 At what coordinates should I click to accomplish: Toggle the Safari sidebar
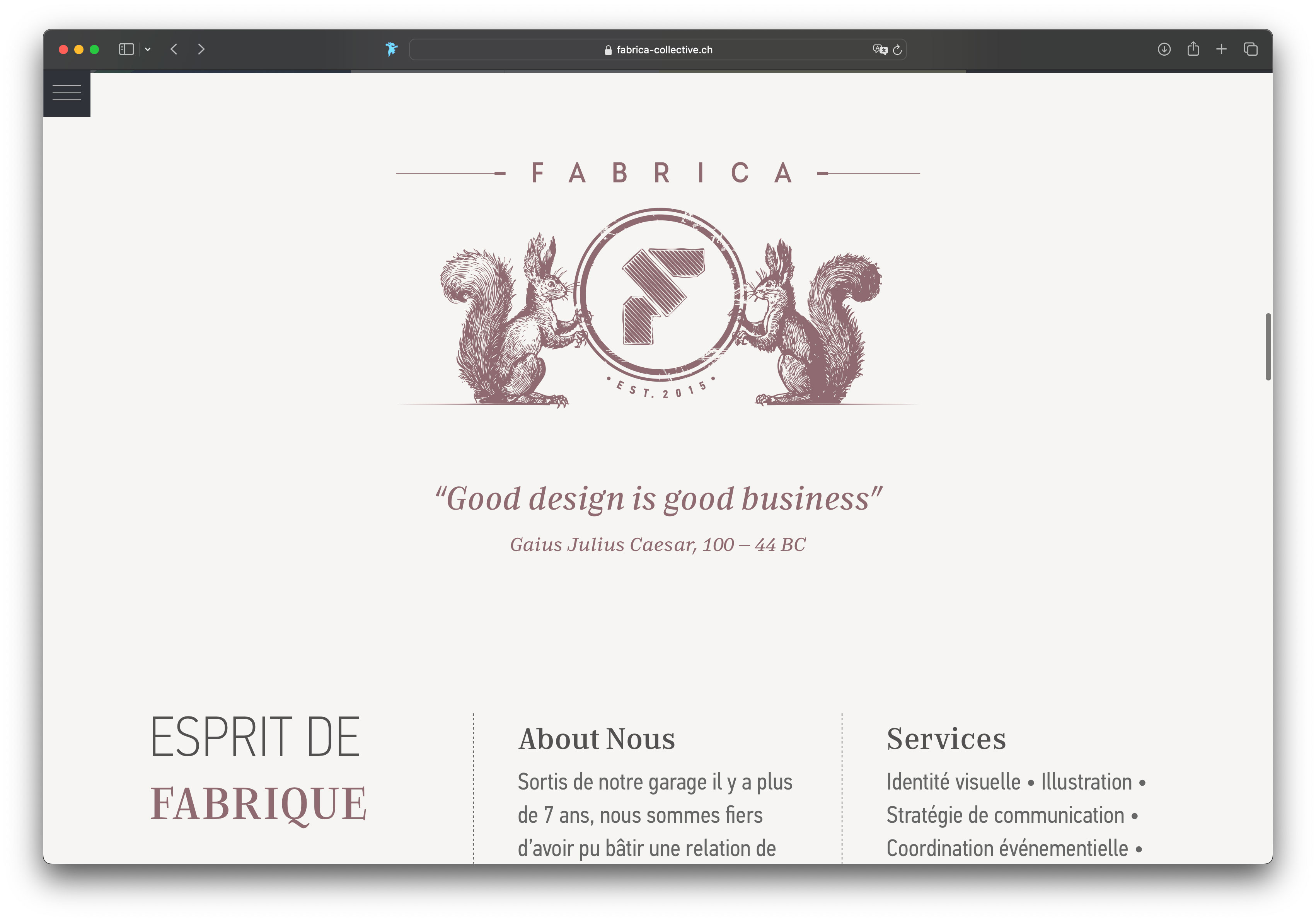click(126, 49)
